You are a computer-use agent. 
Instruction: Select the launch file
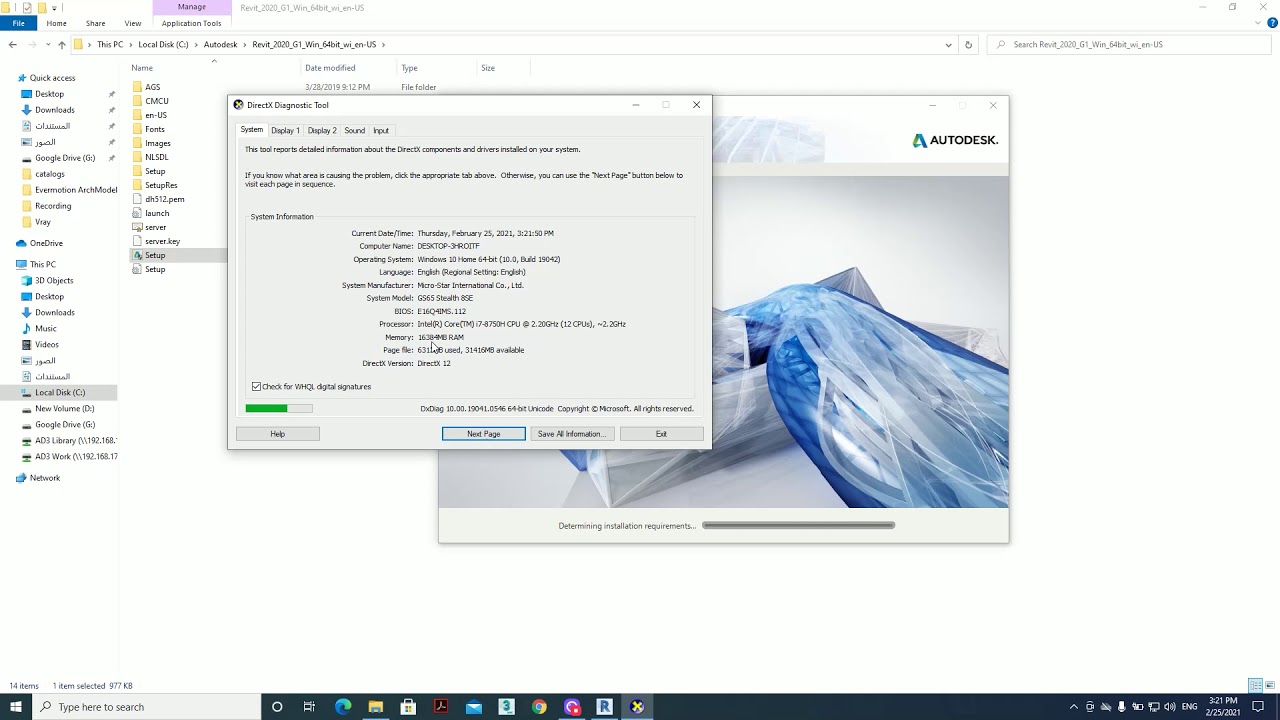coord(157,213)
